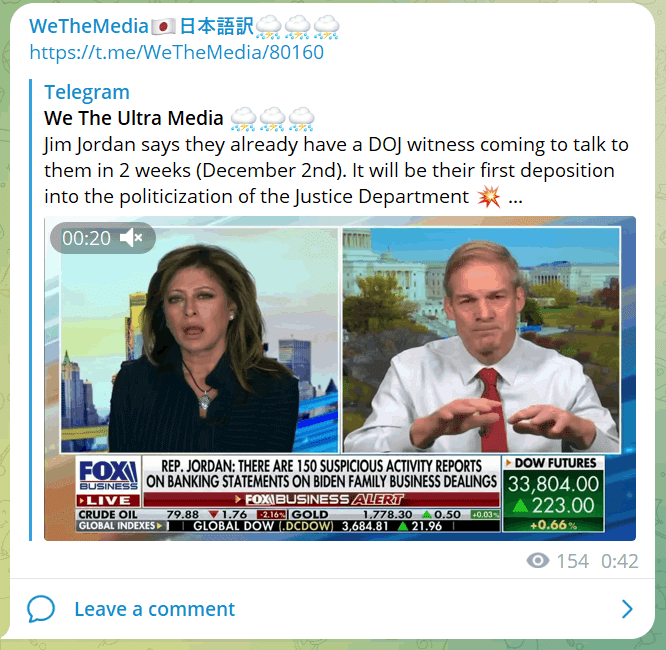Open the right chevron beside Leave a comment

click(x=627, y=609)
